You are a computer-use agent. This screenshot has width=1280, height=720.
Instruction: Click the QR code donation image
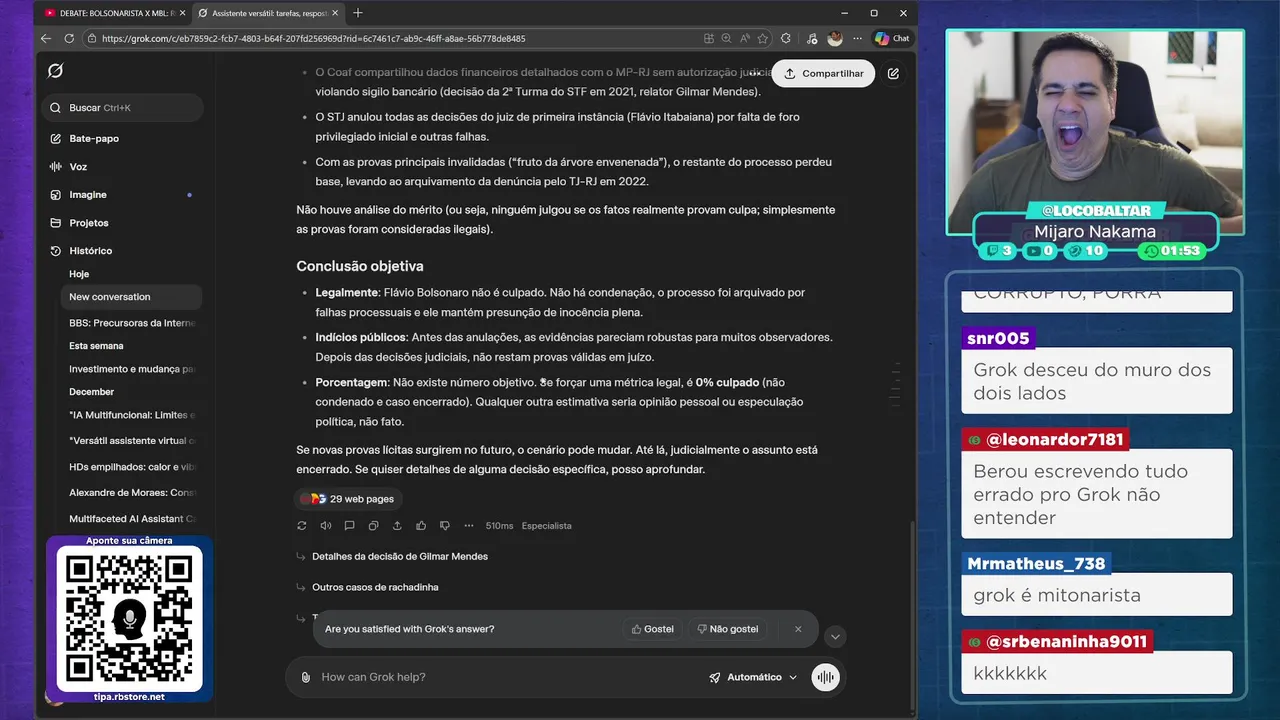[x=129, y=620]
